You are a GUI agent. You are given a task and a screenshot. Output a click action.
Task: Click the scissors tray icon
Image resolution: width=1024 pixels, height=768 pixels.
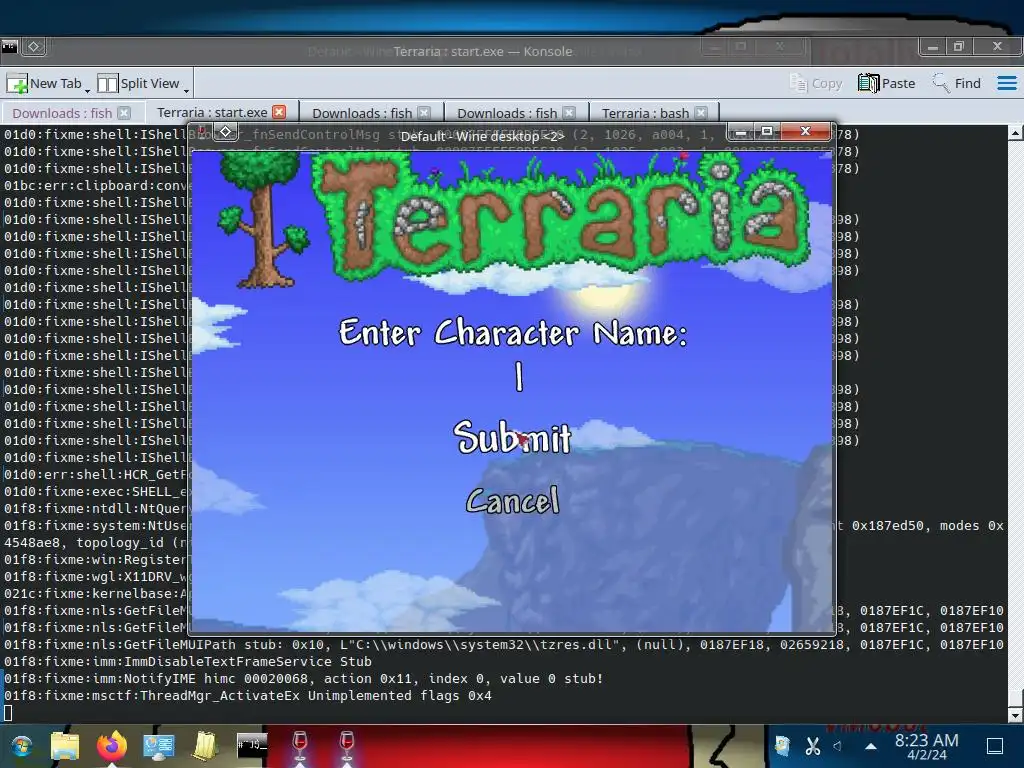[x=812, y=746]
